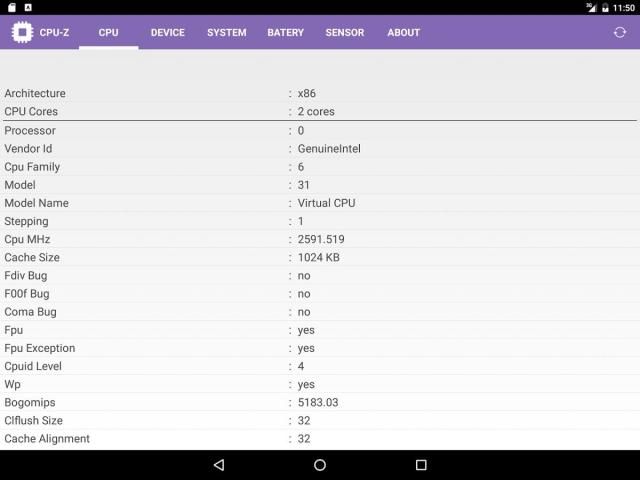This screenshot has height=480, width=640.
Task: Switch to the SYSTEM tab
Action: (226, 32)
